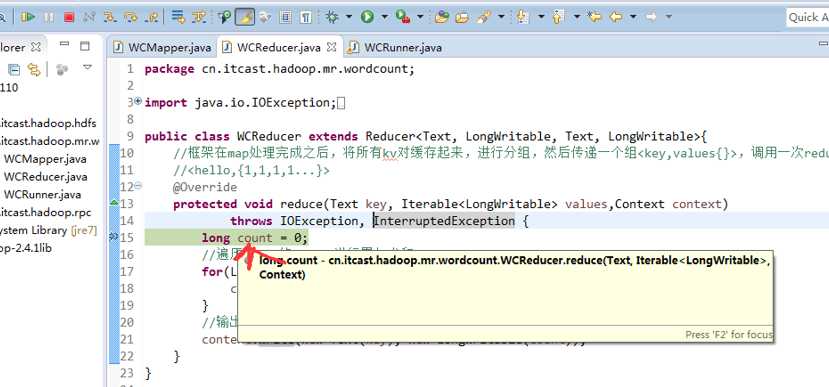Open the Debug launch dropdown arrow
This screenshot has width=829, height=387.
[x=349, y=17]
